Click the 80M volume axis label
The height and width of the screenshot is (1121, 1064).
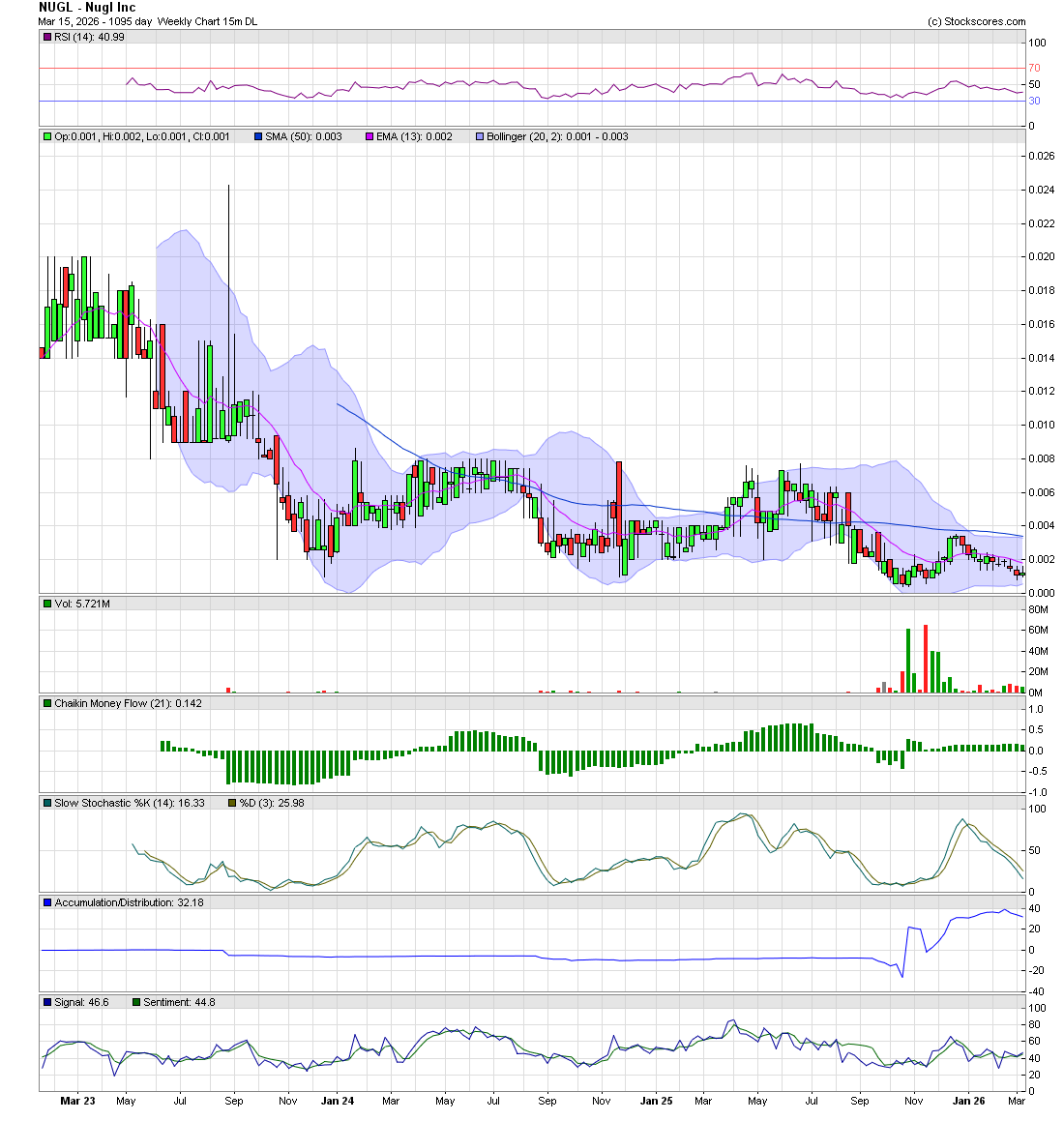[1038, 610]
